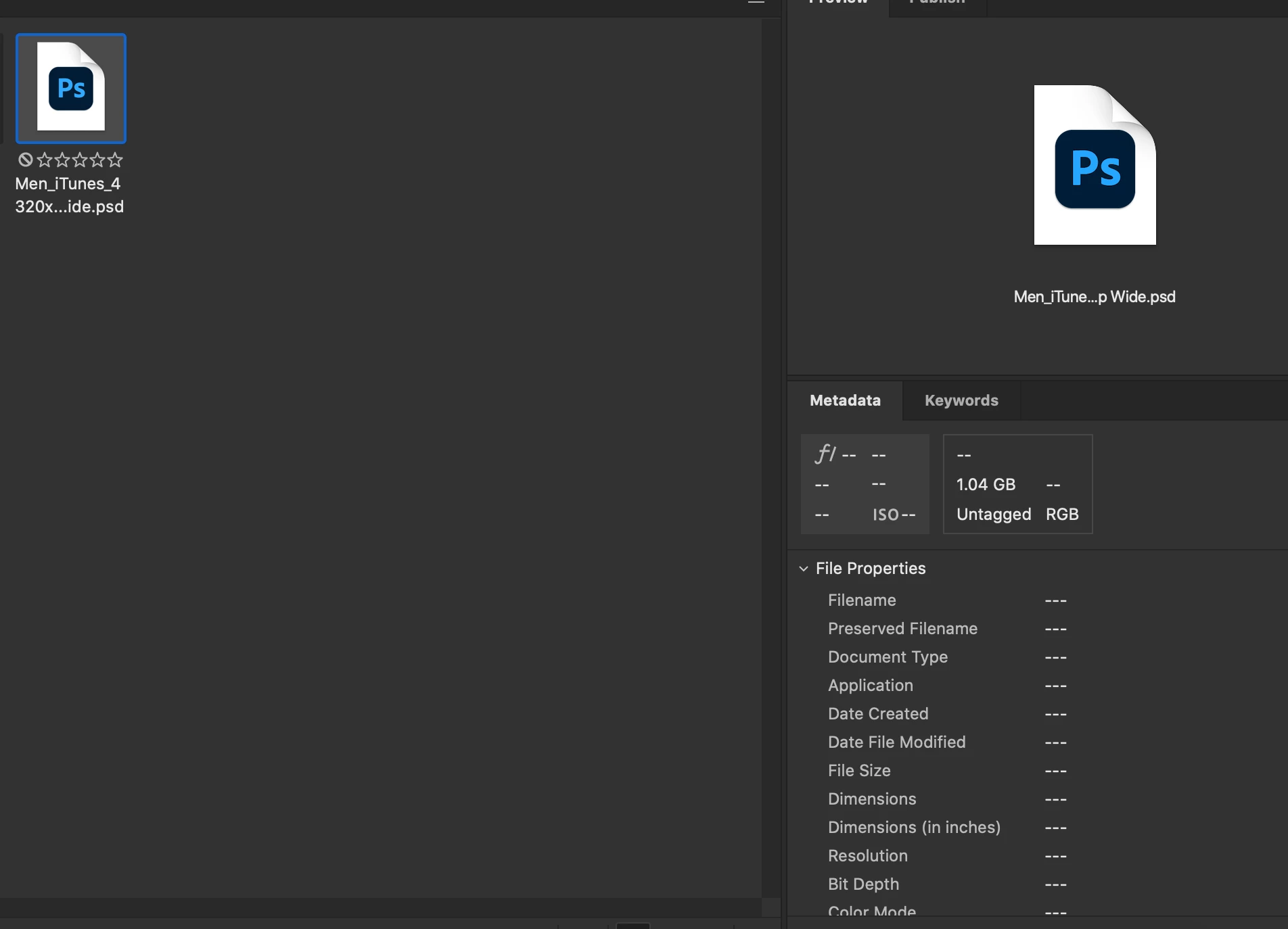This screenshot has height=929, width=1288.
Task: Give the PSD file a two-star rating
Action: point(62,160)
